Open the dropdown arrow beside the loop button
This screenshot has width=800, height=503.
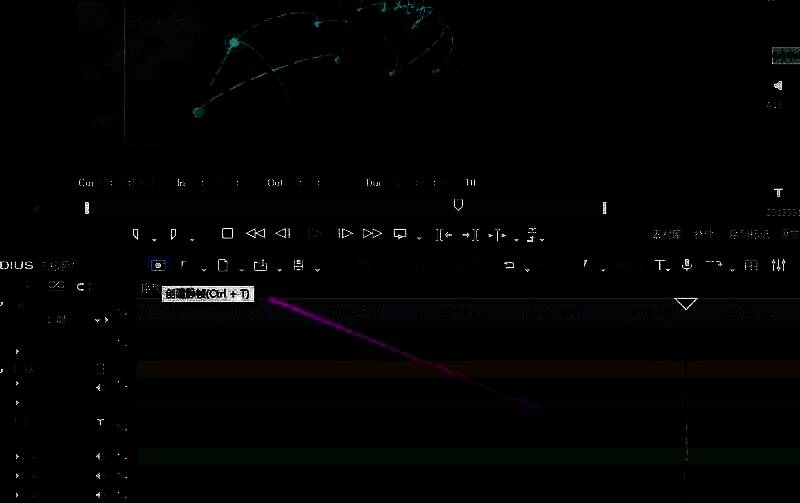tap(417, 238)
